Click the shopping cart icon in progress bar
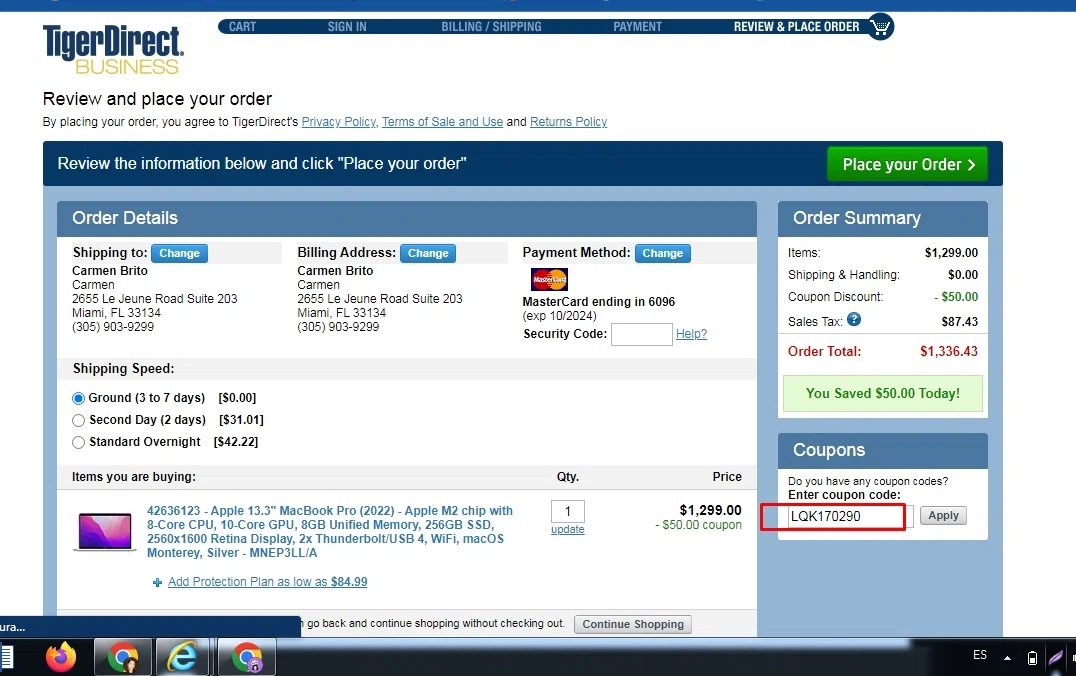1076x676 pixels. click(880, 27)
